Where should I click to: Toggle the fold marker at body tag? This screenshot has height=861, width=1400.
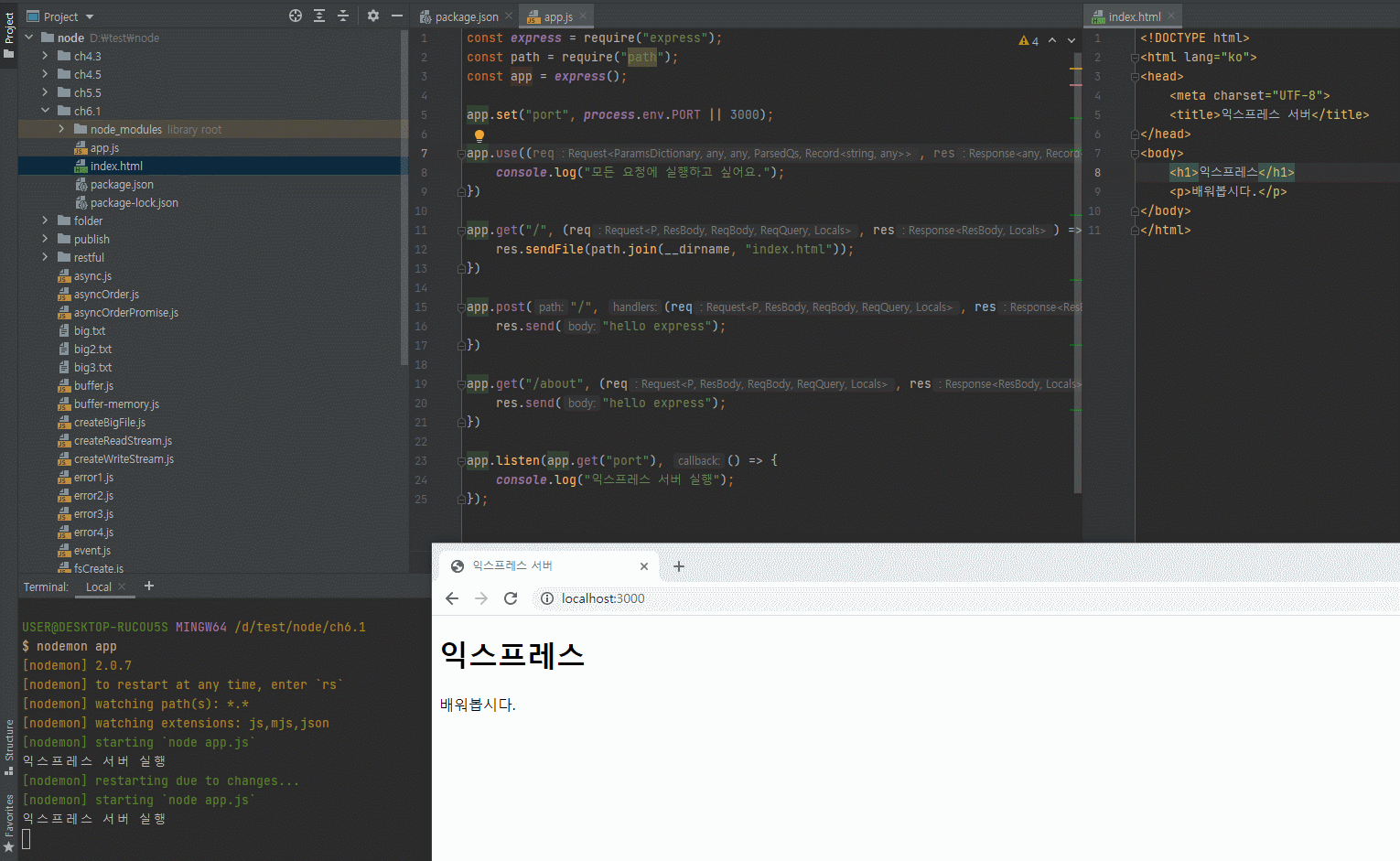(x=1135, y=154)
